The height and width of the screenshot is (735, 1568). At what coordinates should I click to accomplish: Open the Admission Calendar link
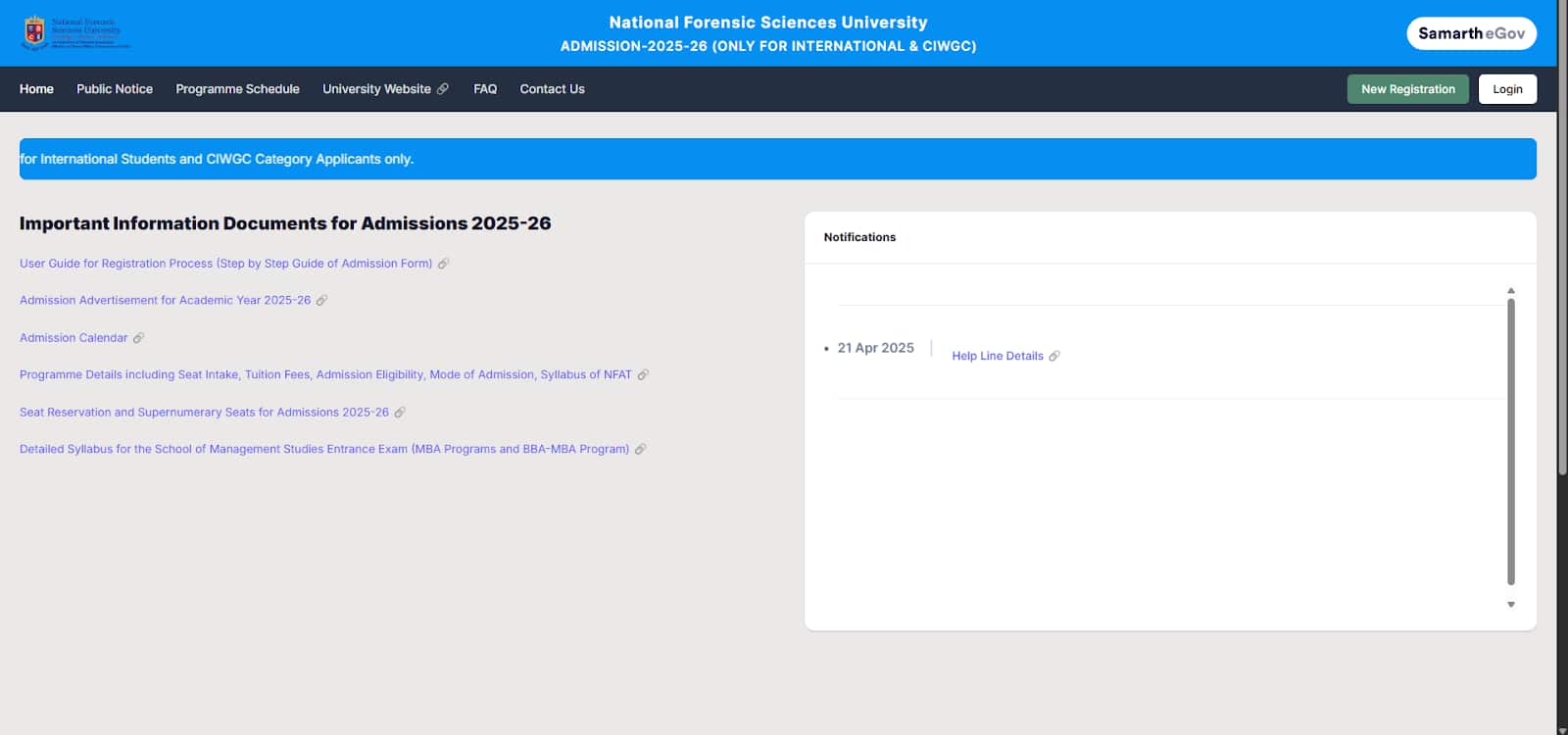(x=73, y=338)
